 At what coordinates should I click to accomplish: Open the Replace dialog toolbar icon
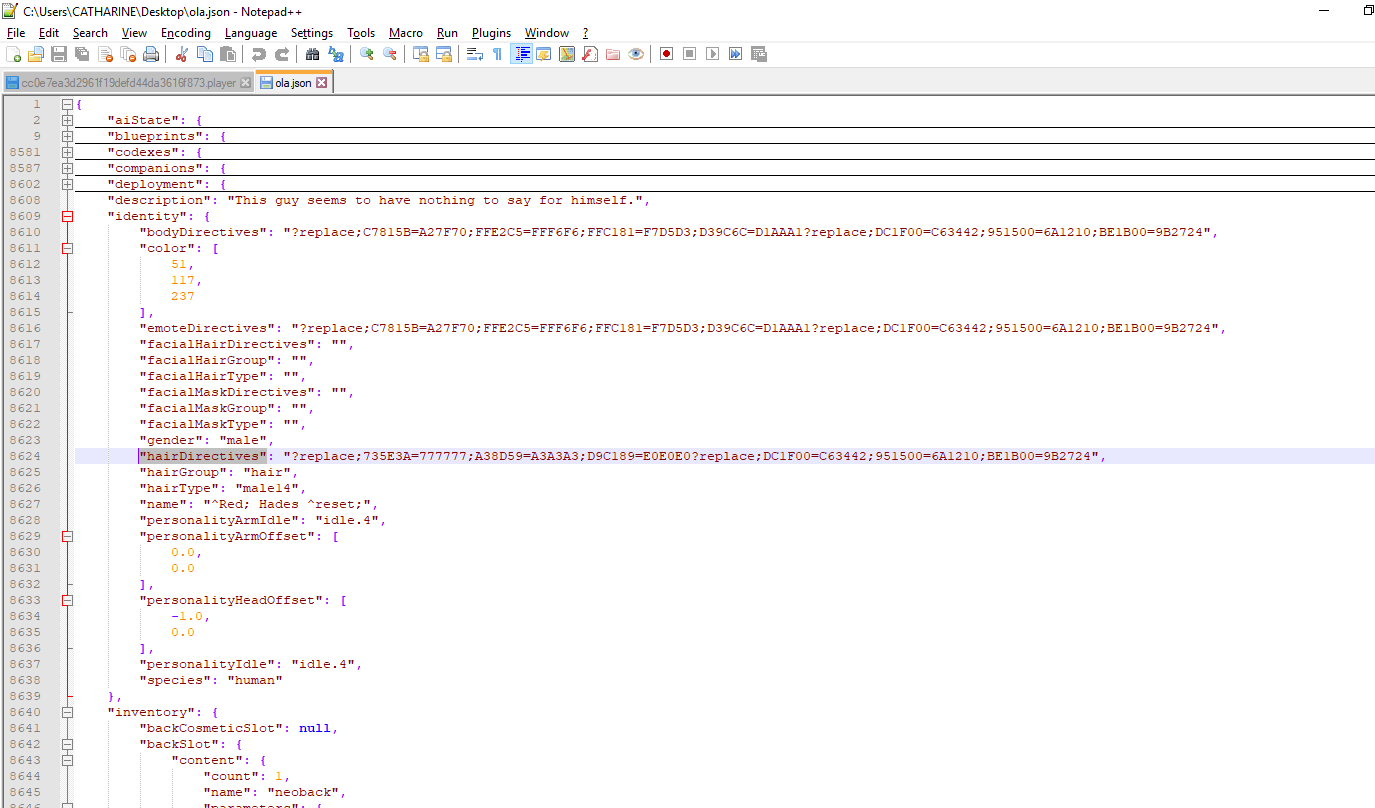coord(336,54)
